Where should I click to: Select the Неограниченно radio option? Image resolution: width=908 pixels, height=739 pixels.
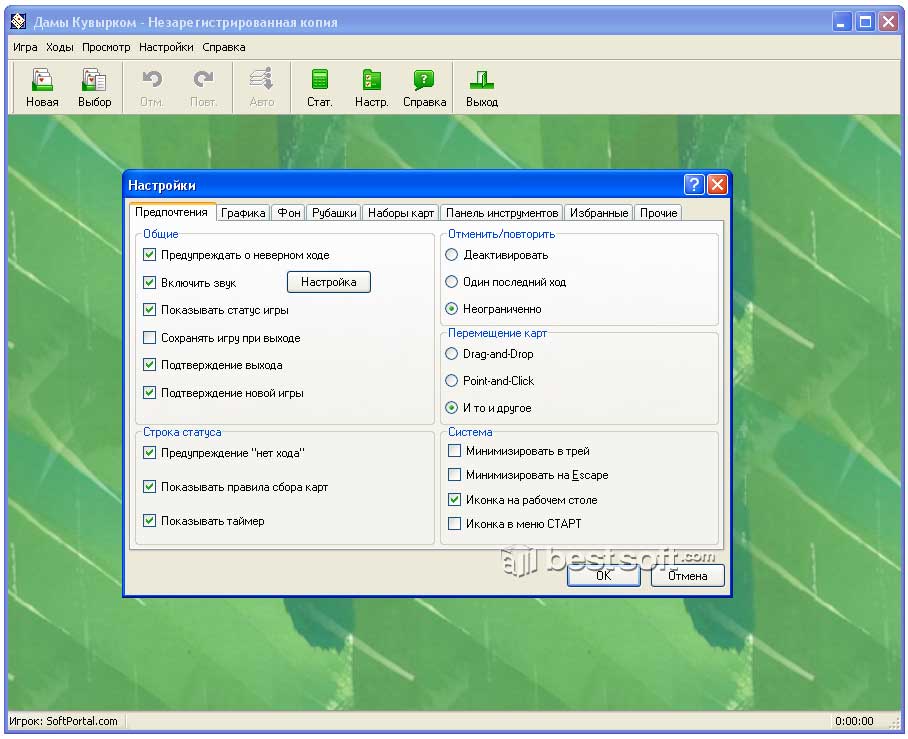(x=452, y=309)
